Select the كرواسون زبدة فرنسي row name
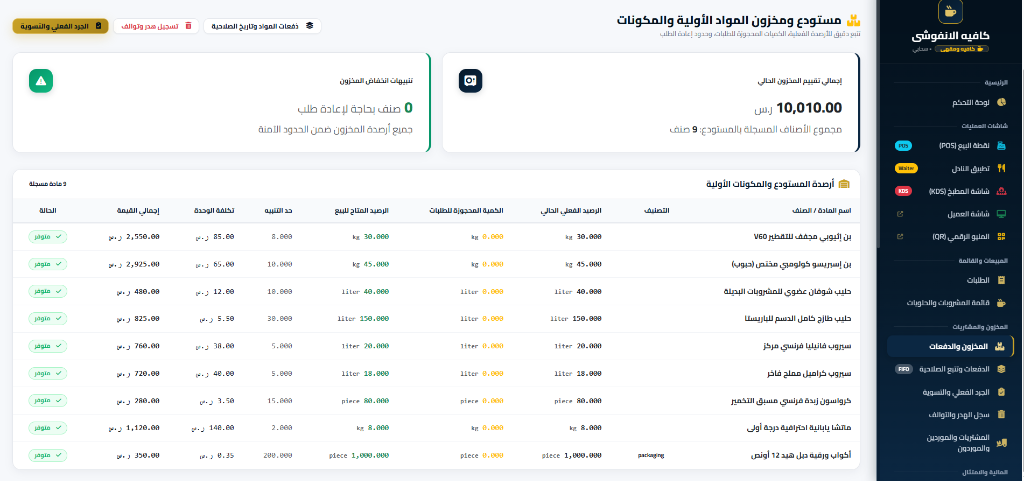Screen dimensions: 1024x481 click(x=791, y=401)
